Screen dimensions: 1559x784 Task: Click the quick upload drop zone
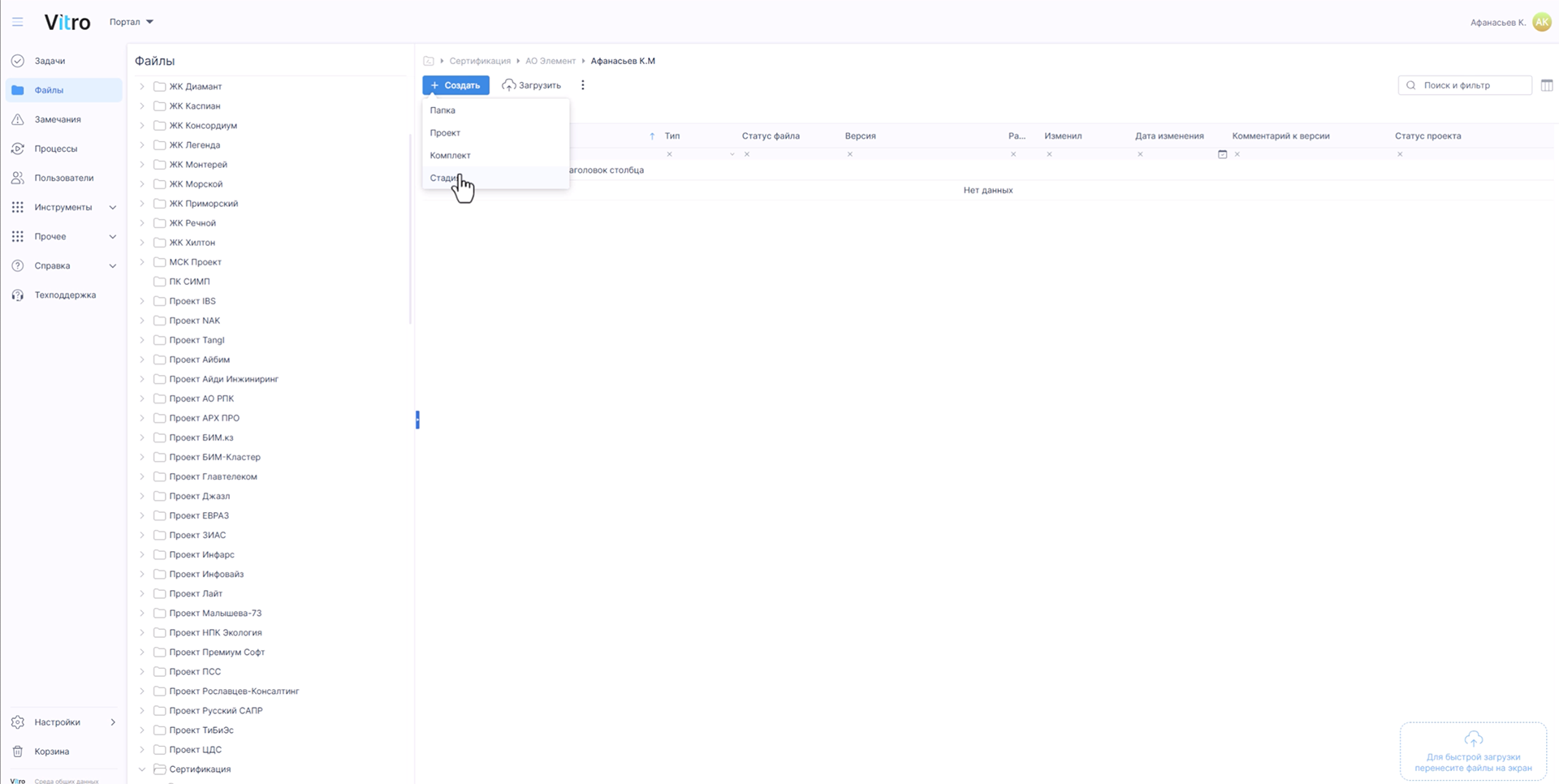click(x=1473, y=751)
